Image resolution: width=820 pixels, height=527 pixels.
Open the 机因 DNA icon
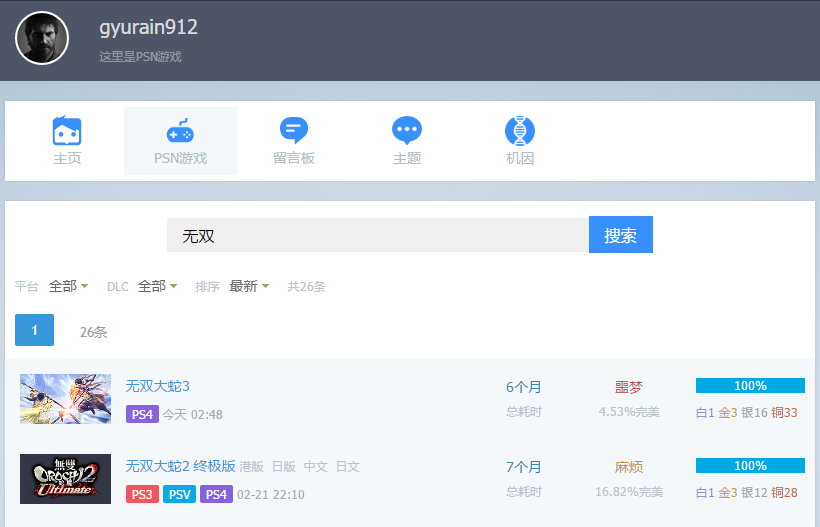coord(520,131)
